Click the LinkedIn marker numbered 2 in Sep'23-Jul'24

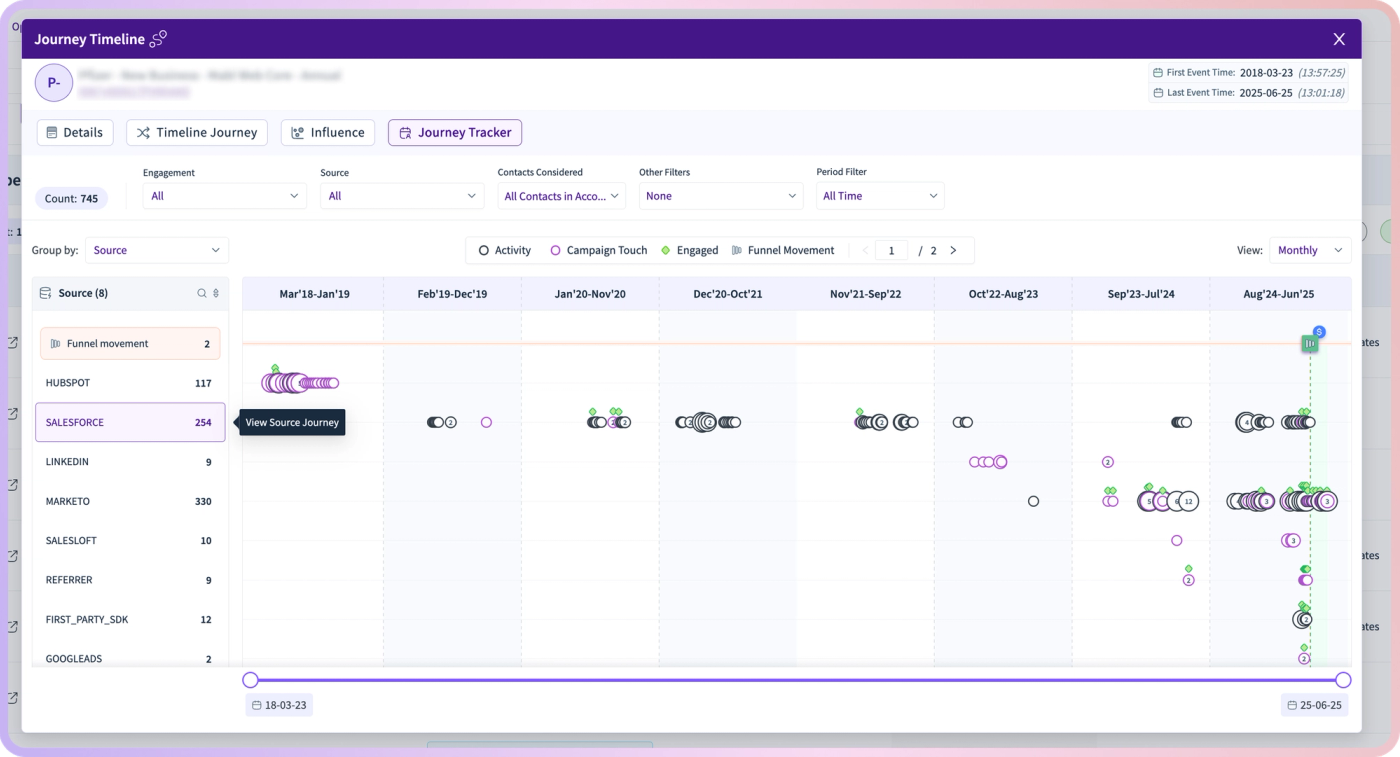pyautogui.click(x=1107, y=462)
